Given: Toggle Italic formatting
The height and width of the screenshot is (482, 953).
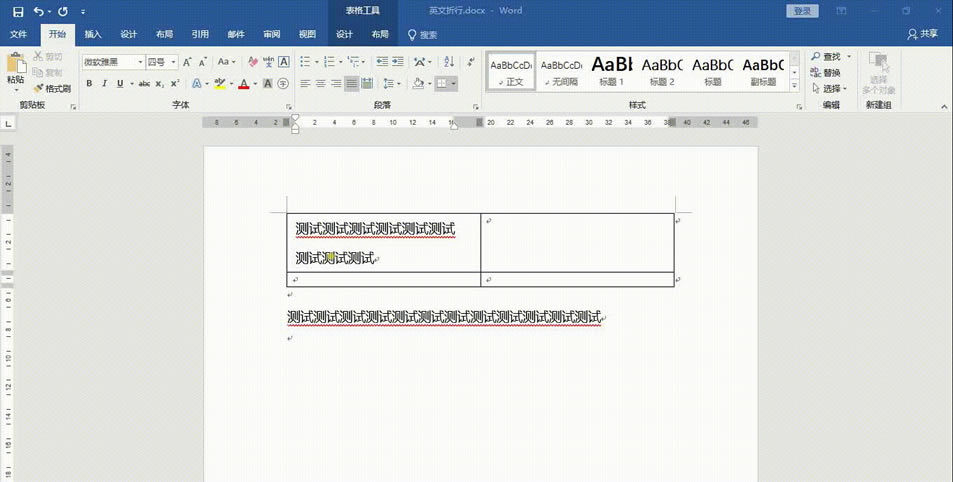Looking at the screenshot, I should 105,83.
